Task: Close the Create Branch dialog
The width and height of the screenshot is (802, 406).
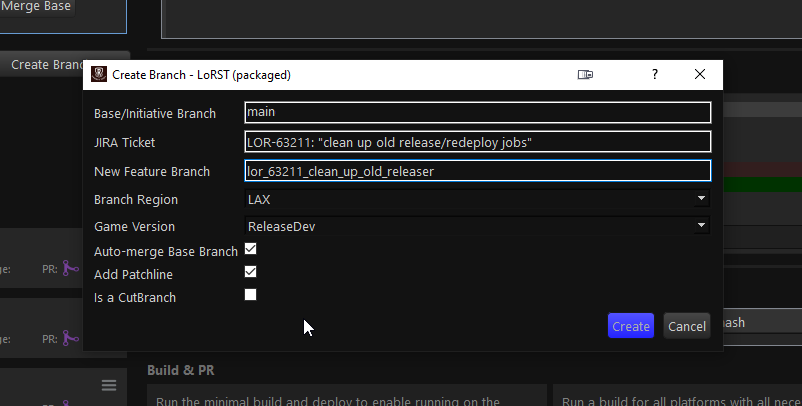Action: (x=700, y=75)
